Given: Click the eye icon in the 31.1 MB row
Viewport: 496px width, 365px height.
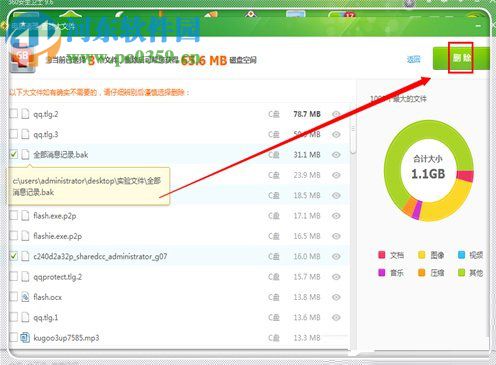Looking at the screenshot, I should (336, 155).
